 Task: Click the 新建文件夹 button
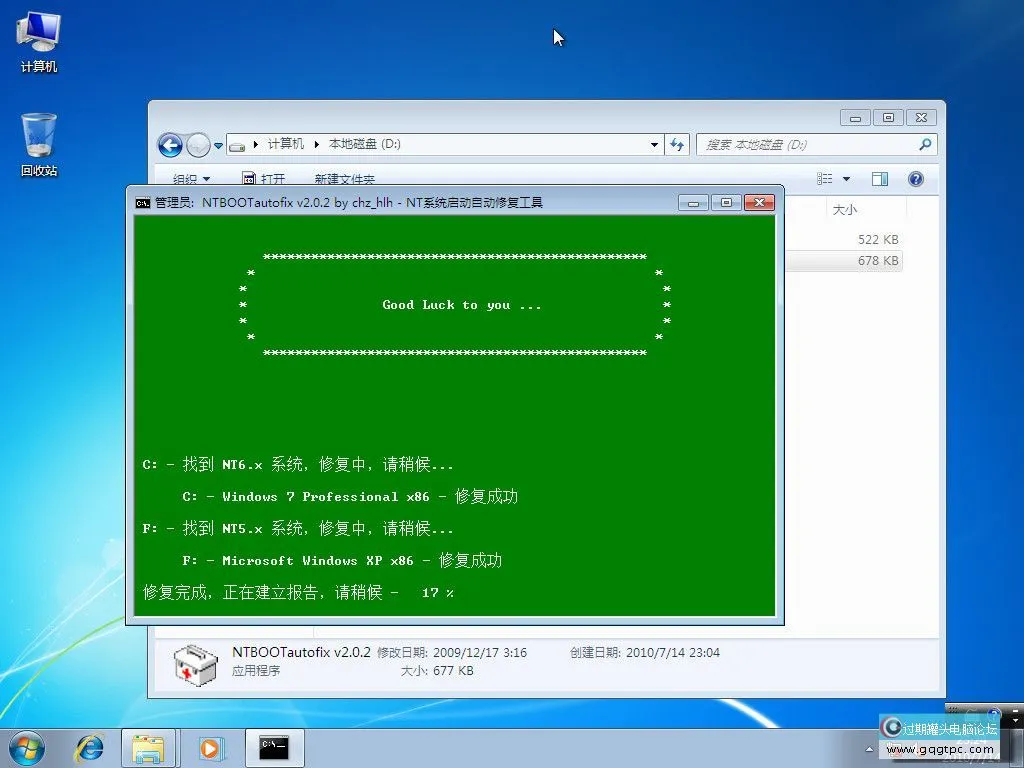coord(344,178)
